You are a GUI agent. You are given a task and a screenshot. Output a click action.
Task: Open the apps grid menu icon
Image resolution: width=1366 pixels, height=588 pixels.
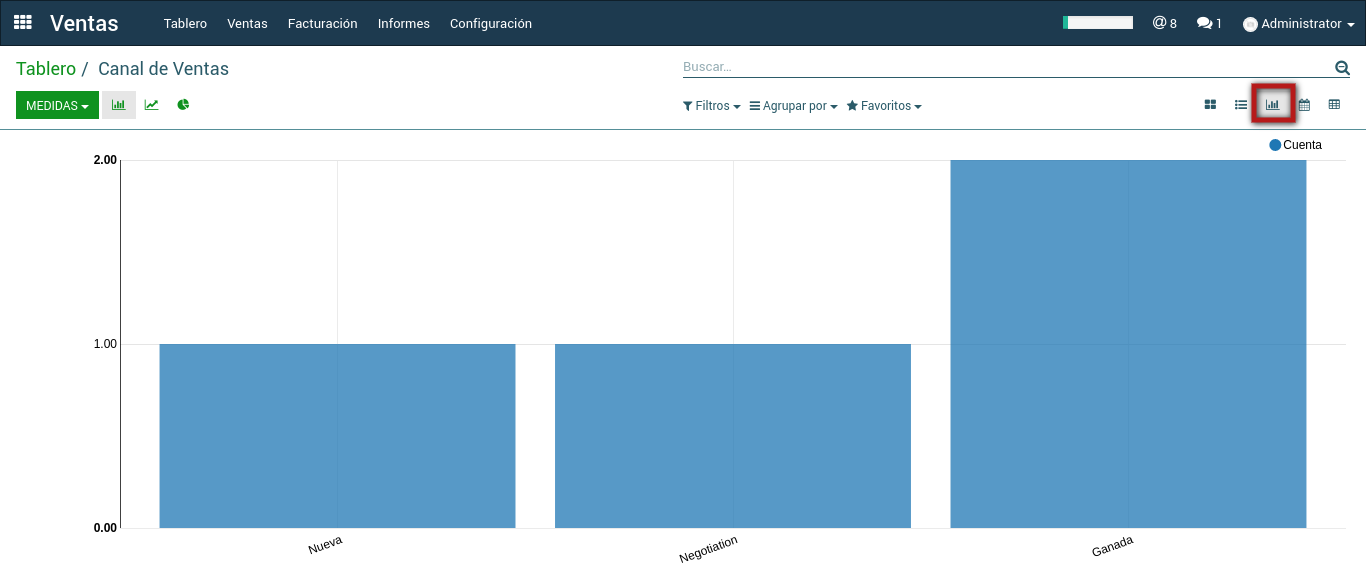coord(22,22)
